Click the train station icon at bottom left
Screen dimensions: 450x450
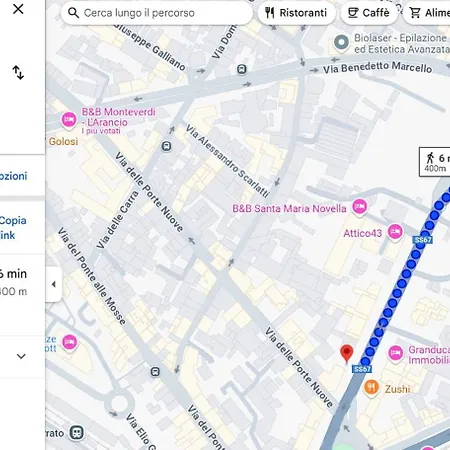click(x=77, y=433)
